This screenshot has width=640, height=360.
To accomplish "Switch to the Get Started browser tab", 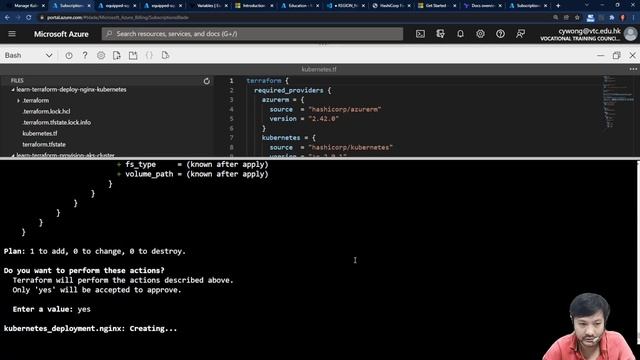I will pyautogui.click(x=436, y=6).
